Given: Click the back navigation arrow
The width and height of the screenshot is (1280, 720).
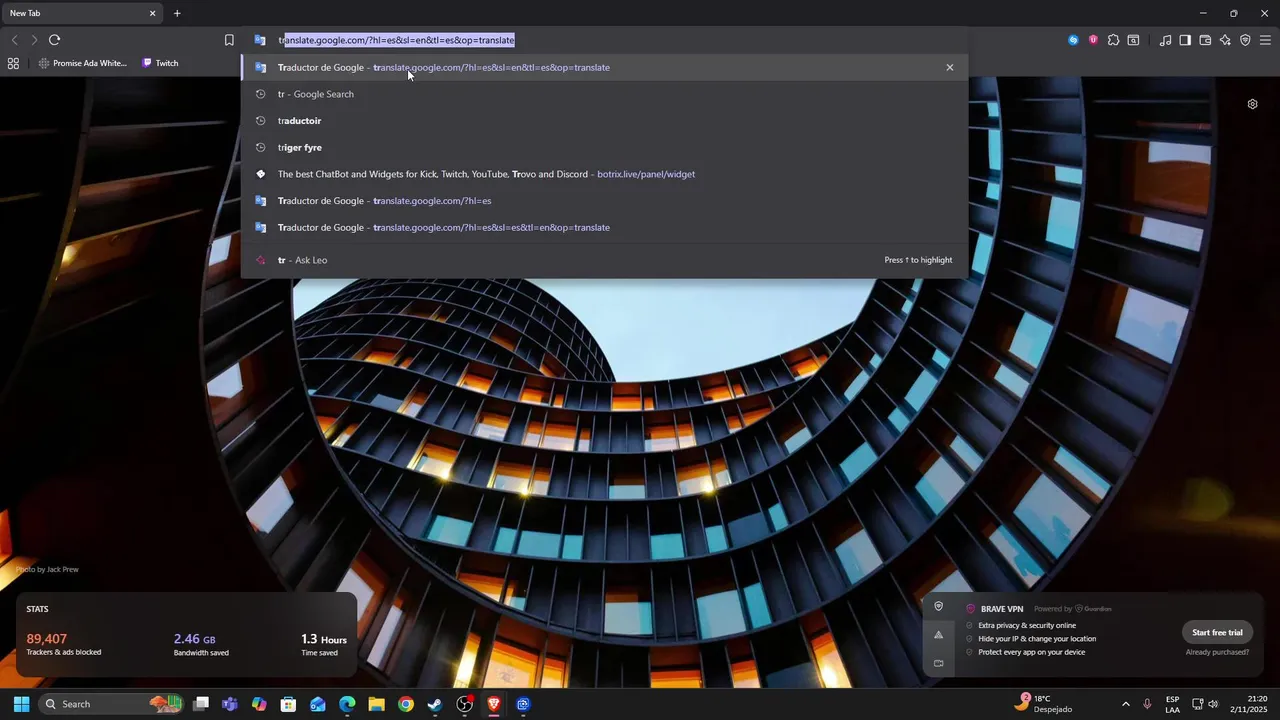Looking at the screenshot, I should tap(14, 40).
